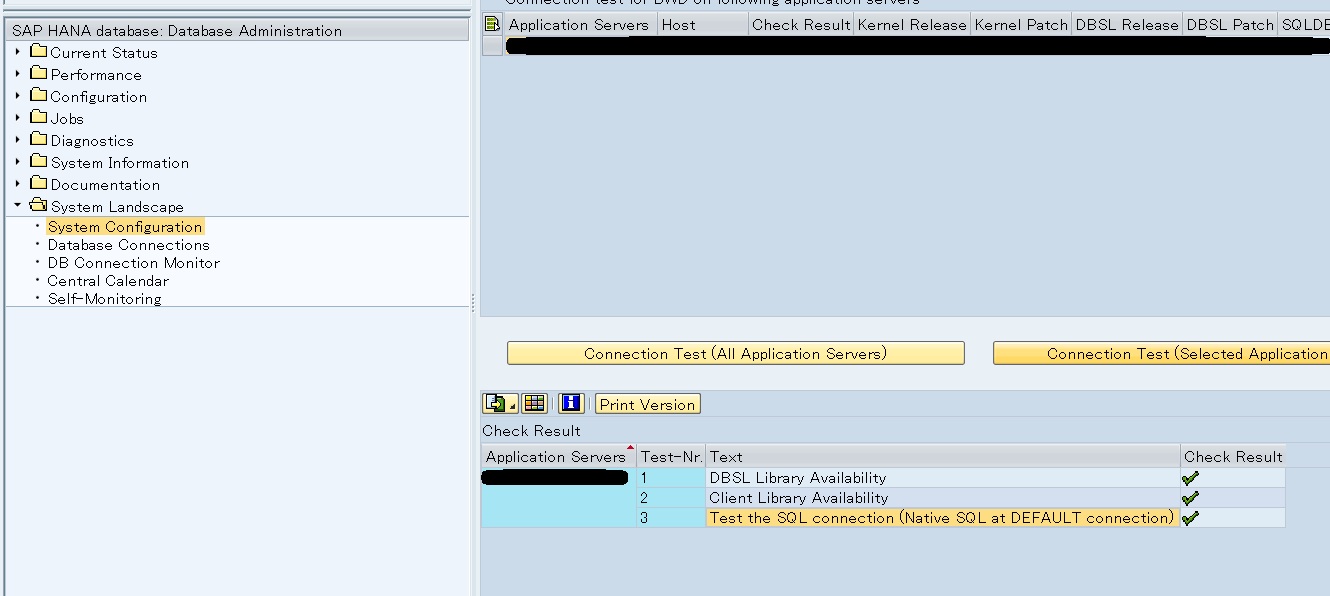1330x596 pixels.
Task: Click the green checkmark for Client Library Availability
Action: tap(1190, 498)
